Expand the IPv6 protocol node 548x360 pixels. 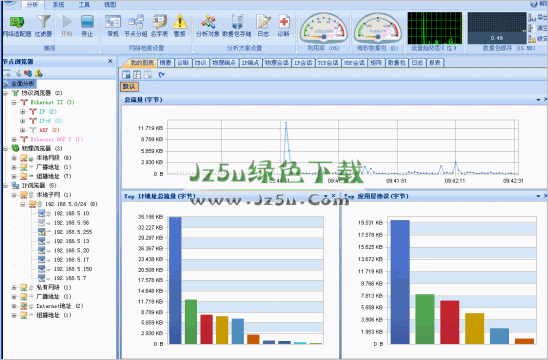(23, 121)
